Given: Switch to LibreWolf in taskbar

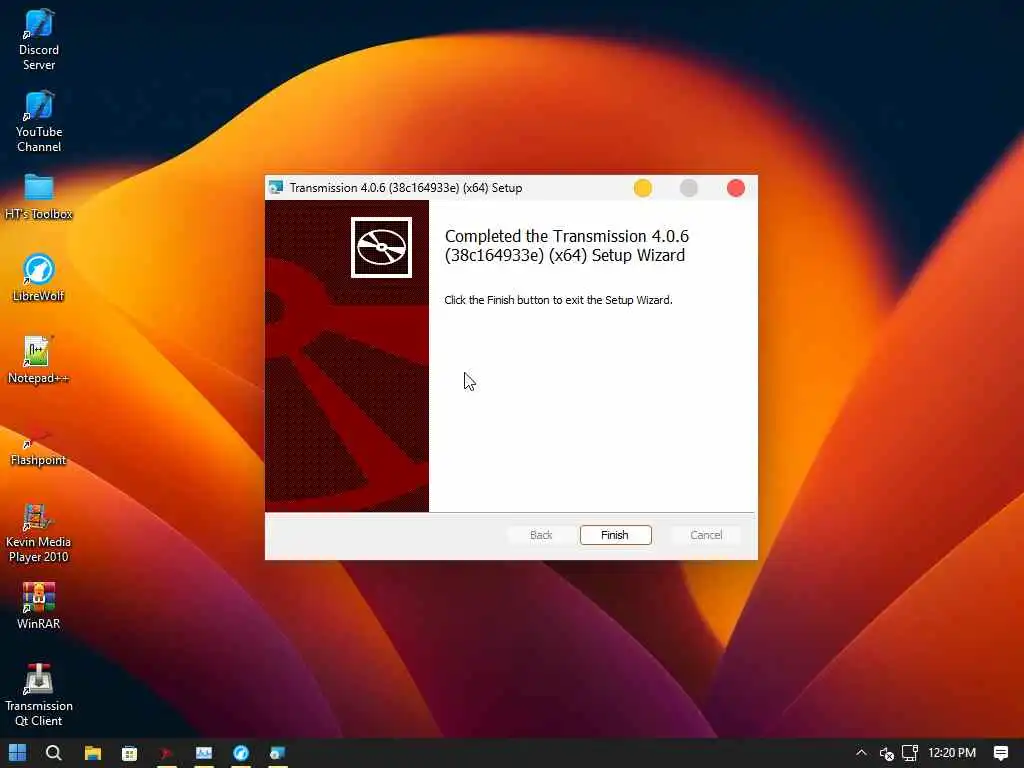Looking at the screenshot, I should pos(241,753).
